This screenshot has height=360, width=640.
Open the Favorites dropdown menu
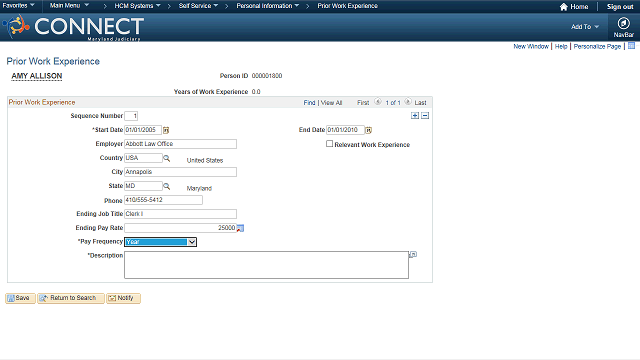click(18, 6)
